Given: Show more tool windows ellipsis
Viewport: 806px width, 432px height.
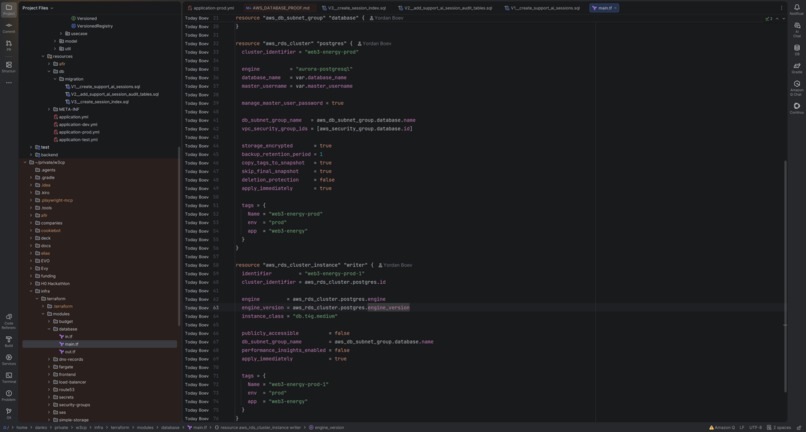Looking at the screenshot, I should click(x=9, y=83).
